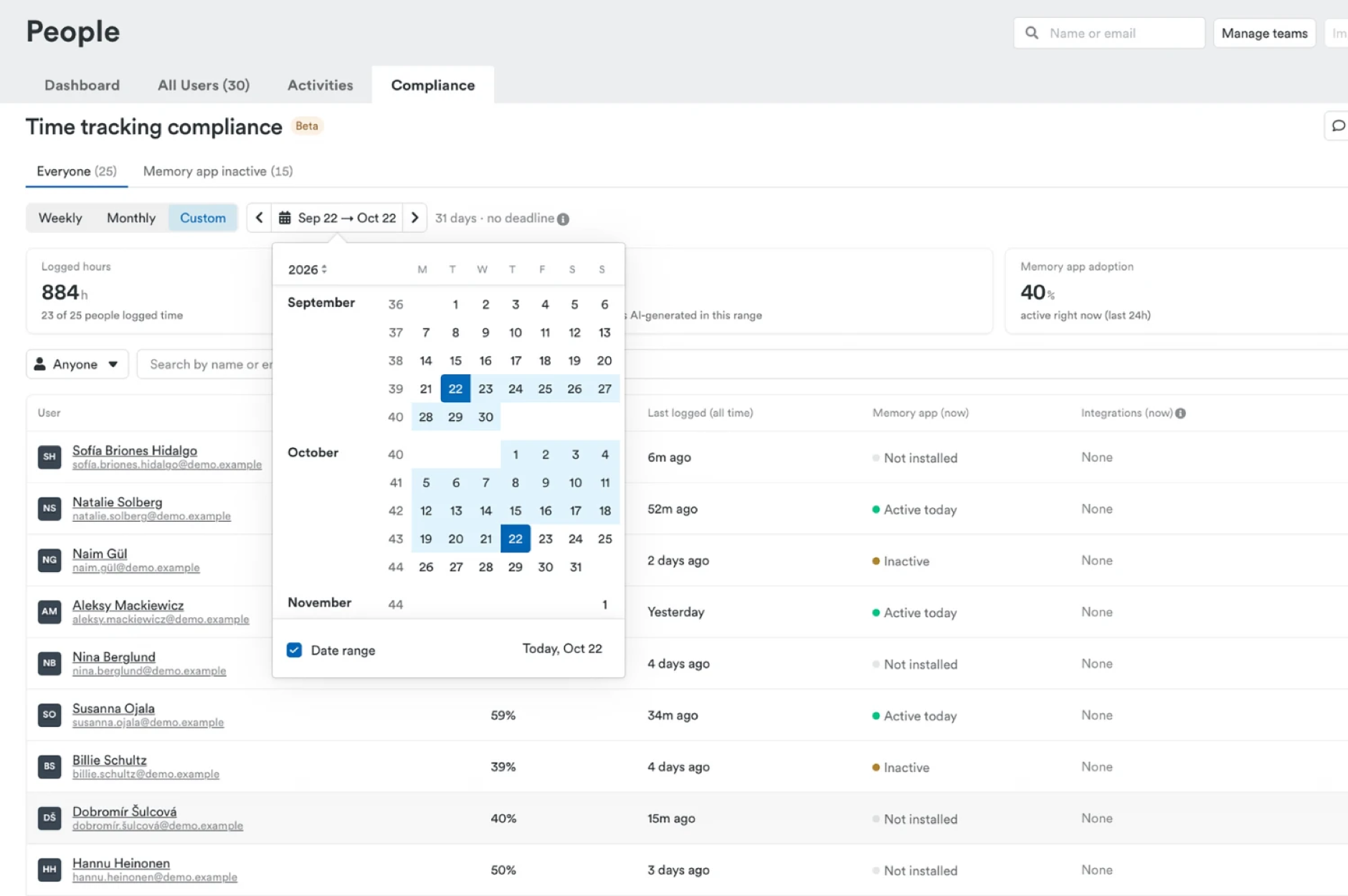Open the feedback chat bubble icon
This screenshot has width=1348, height=896.
pyautogui.click(x=1338, y=126)
